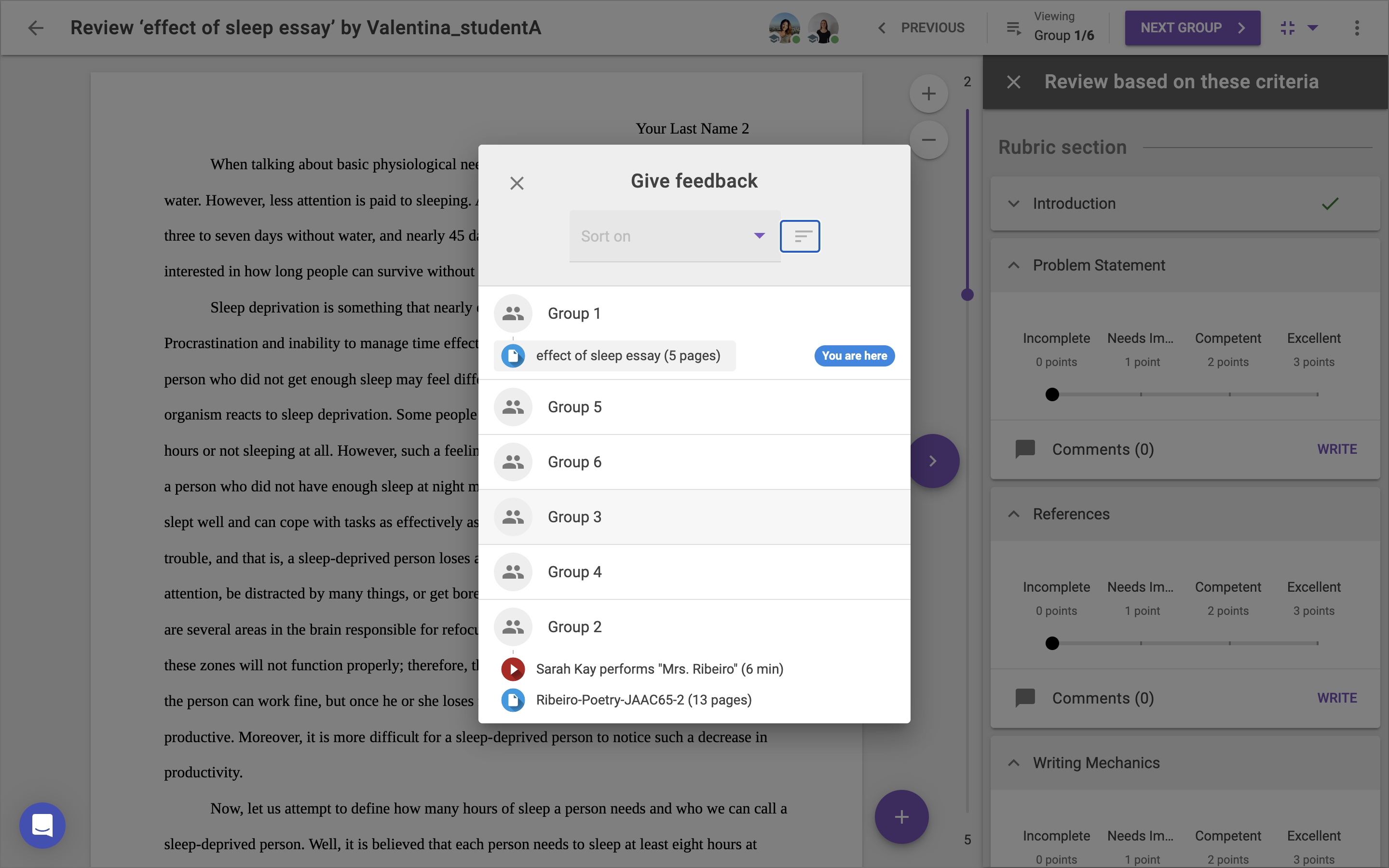Select Group 2 in the list

(694, 626)
